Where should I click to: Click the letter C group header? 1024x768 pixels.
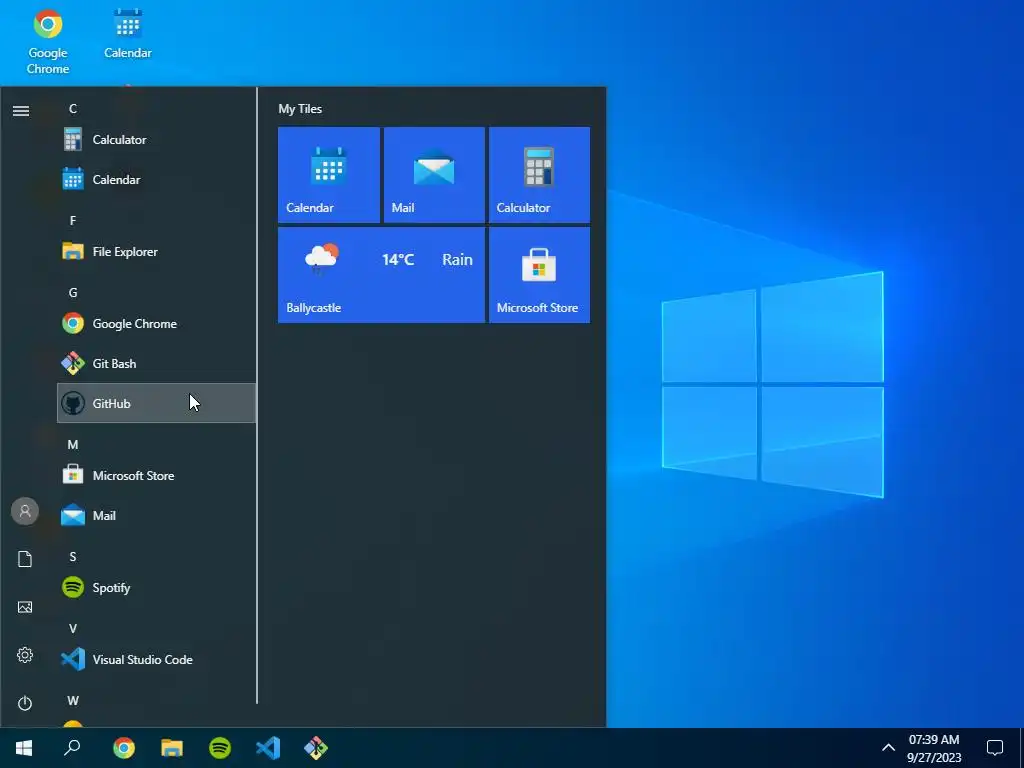[x=73, y=109]
